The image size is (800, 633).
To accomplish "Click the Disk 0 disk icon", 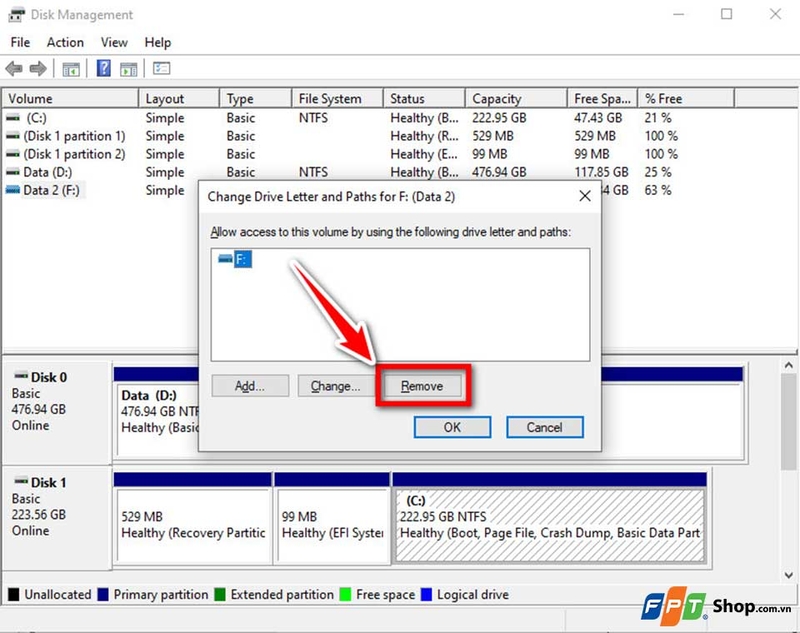I will pyautogui.click(x=21, y=376).
